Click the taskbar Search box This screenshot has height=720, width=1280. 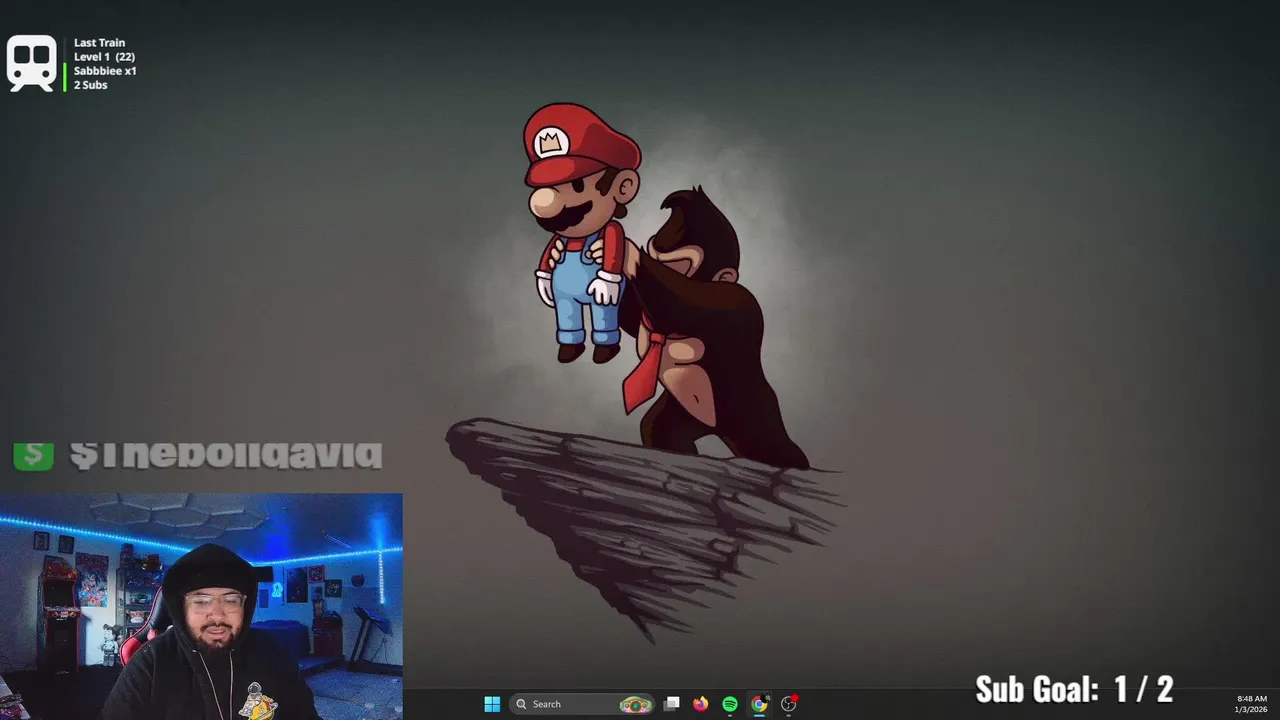(582, 704)
